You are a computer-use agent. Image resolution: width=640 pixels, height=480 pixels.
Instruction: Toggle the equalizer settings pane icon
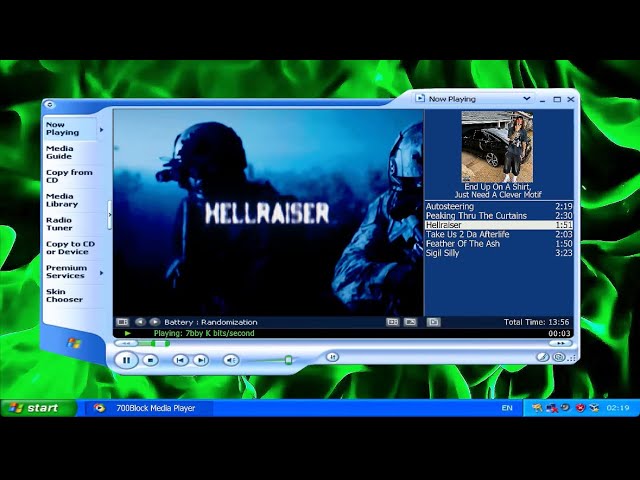[392, 322]
